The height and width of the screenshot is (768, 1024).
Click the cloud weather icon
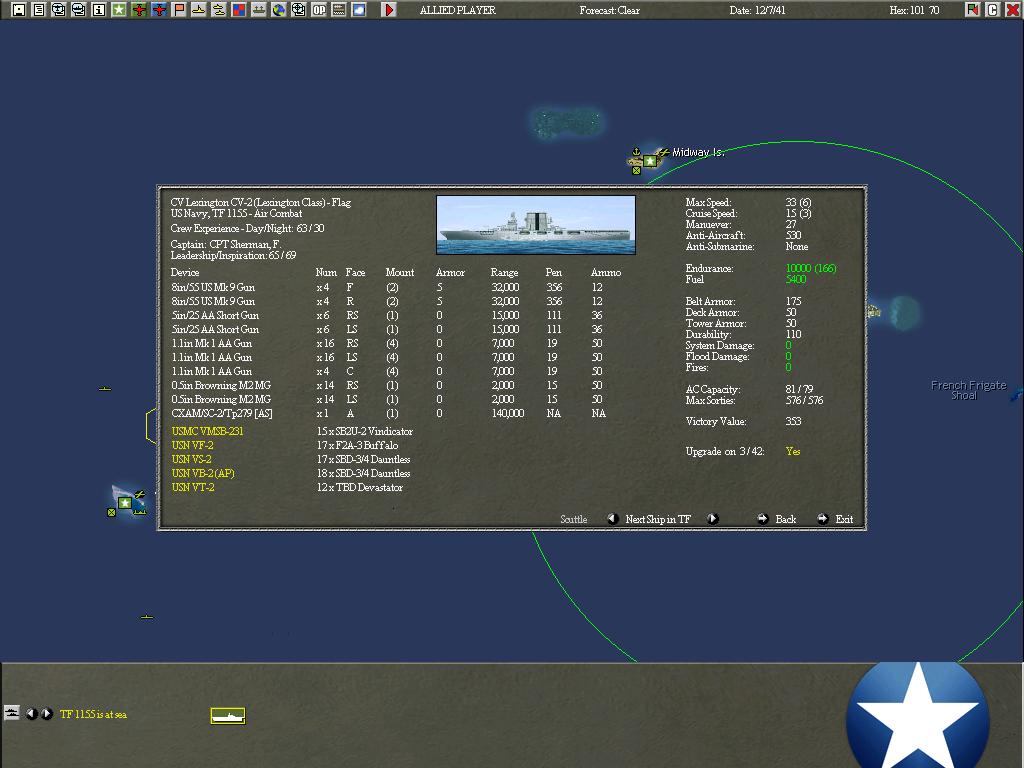click(x=359, y=10)
